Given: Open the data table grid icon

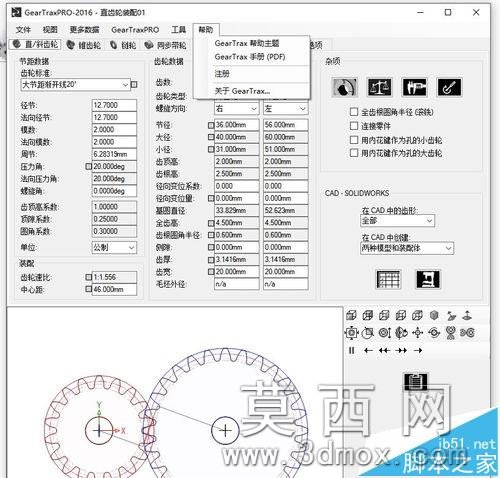Looking at the screenshot, I should pyautogui.click(x=388, y=279).
